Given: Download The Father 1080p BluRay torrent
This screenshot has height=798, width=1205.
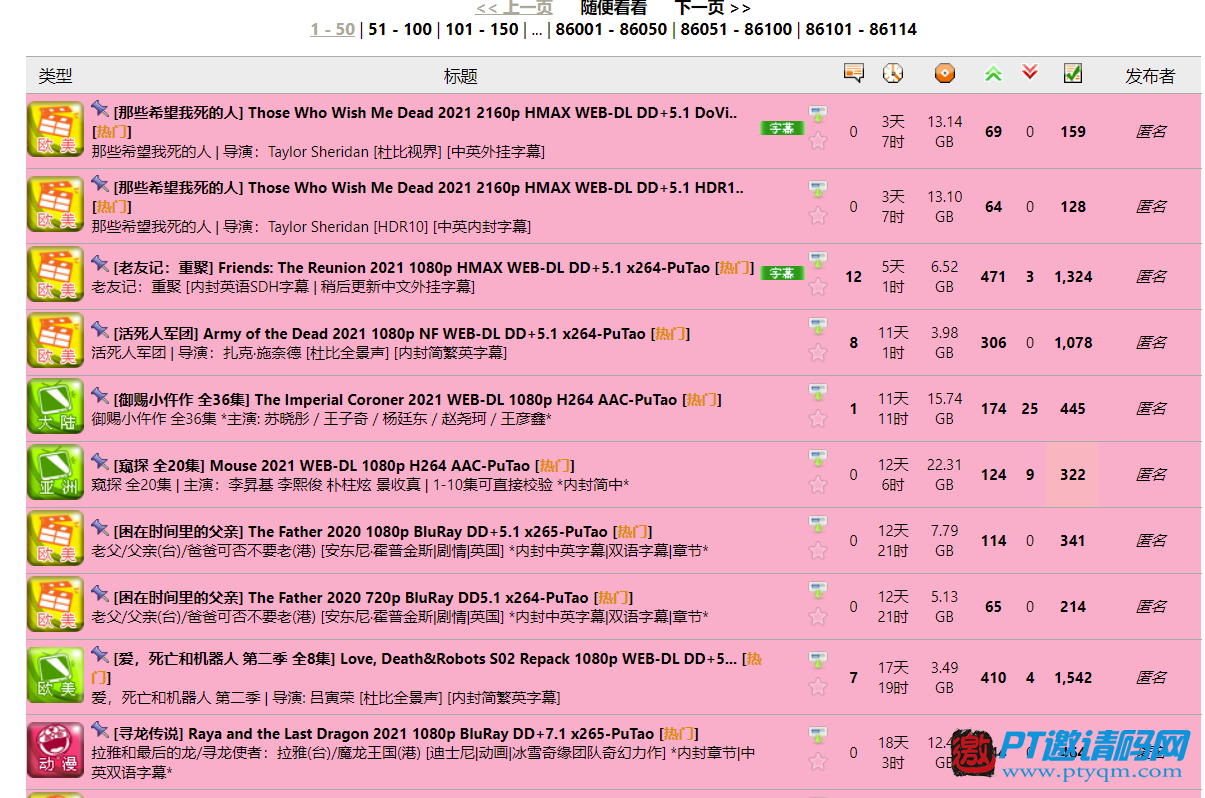Looking at the screenshot, I should pos(818,524).
